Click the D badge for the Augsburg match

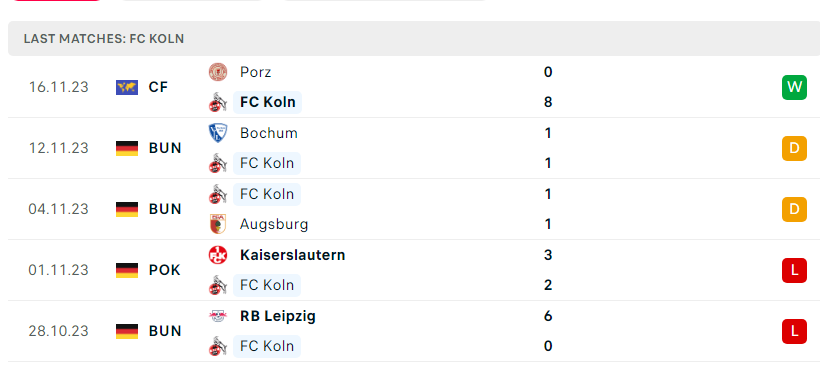pyautogui.click(x=794, y=209)
